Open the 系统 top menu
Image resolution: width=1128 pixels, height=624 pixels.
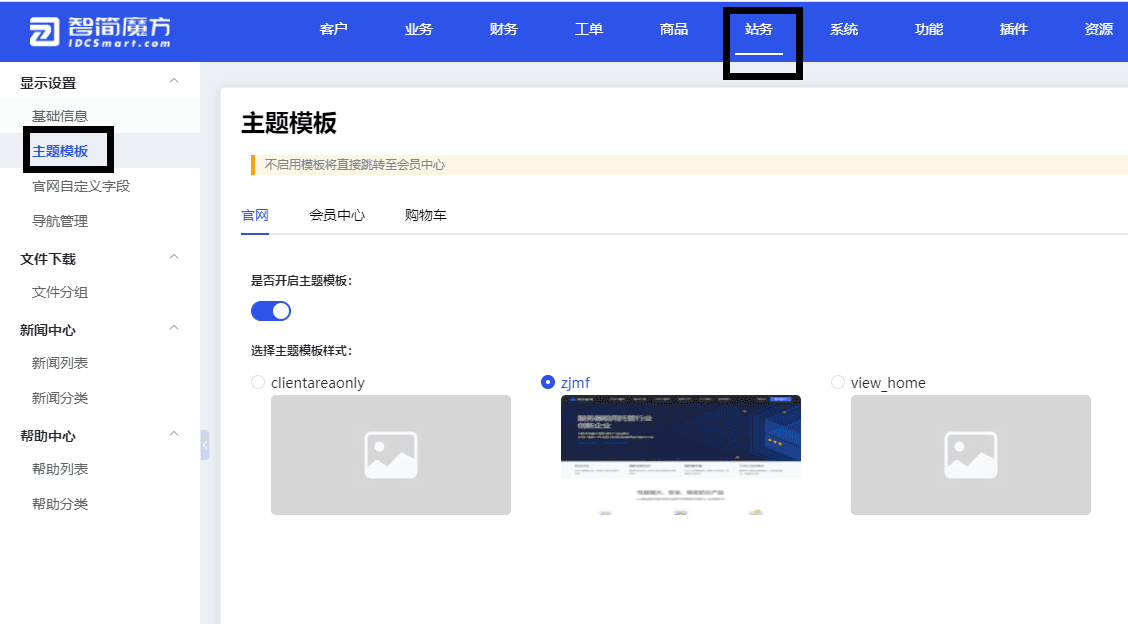[844, 30]
